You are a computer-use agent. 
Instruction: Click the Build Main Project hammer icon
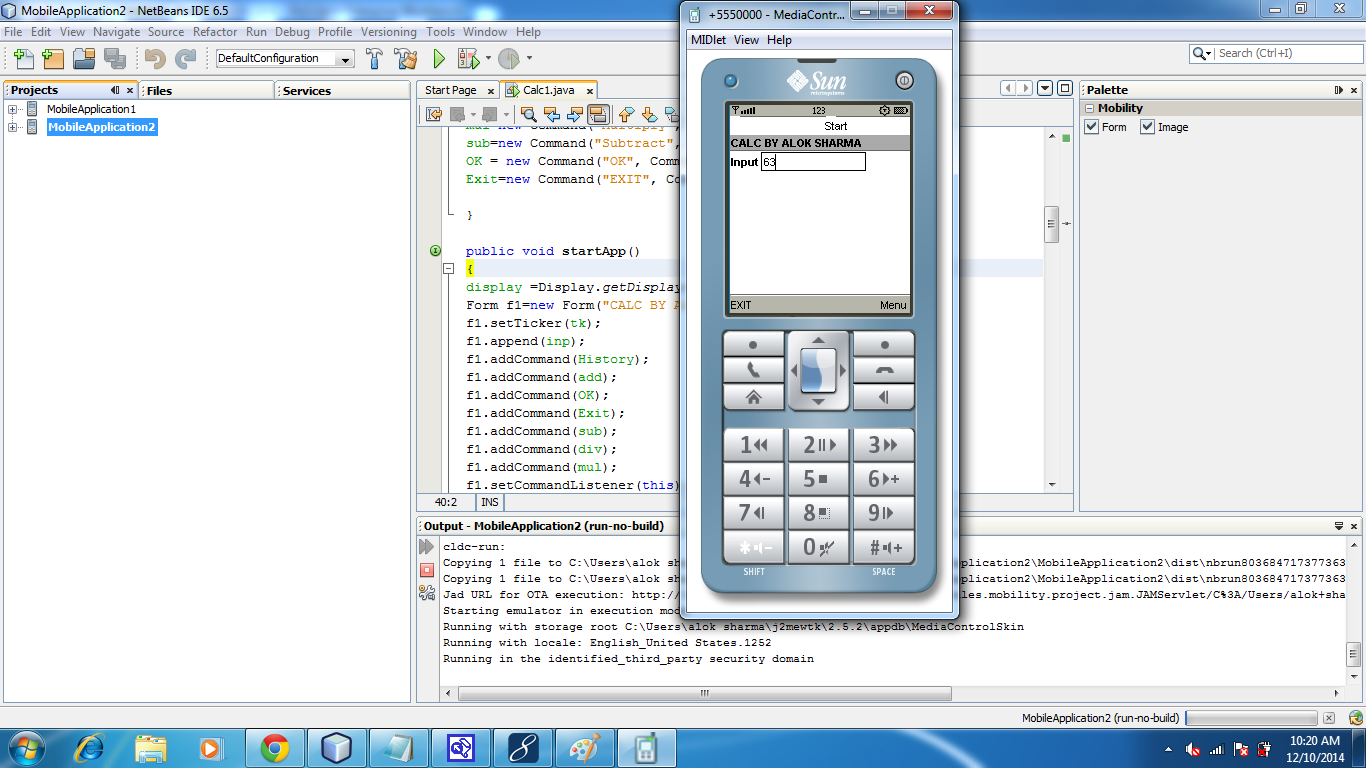(x=375, y=58)
